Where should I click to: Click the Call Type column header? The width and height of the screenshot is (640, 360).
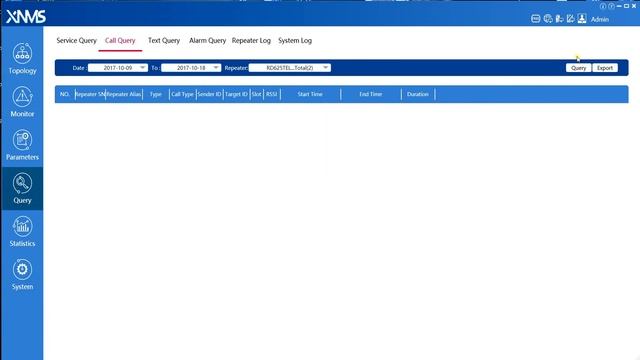point(182,94)
